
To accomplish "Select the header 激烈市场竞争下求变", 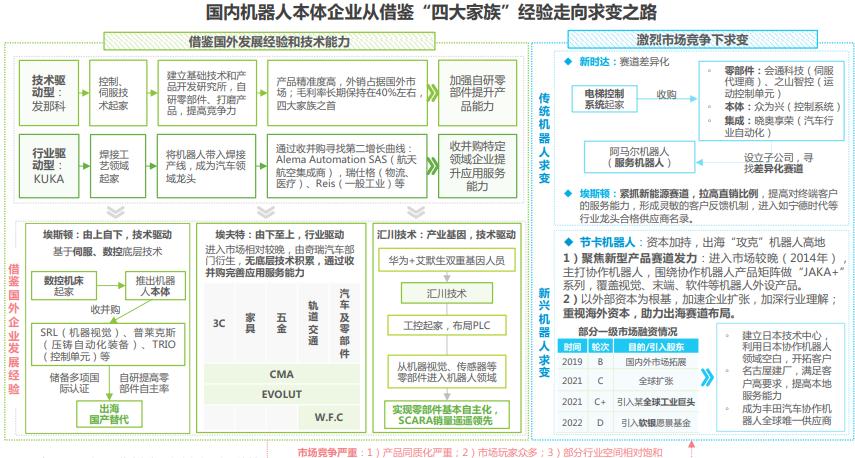I will (x=693, y=39).
